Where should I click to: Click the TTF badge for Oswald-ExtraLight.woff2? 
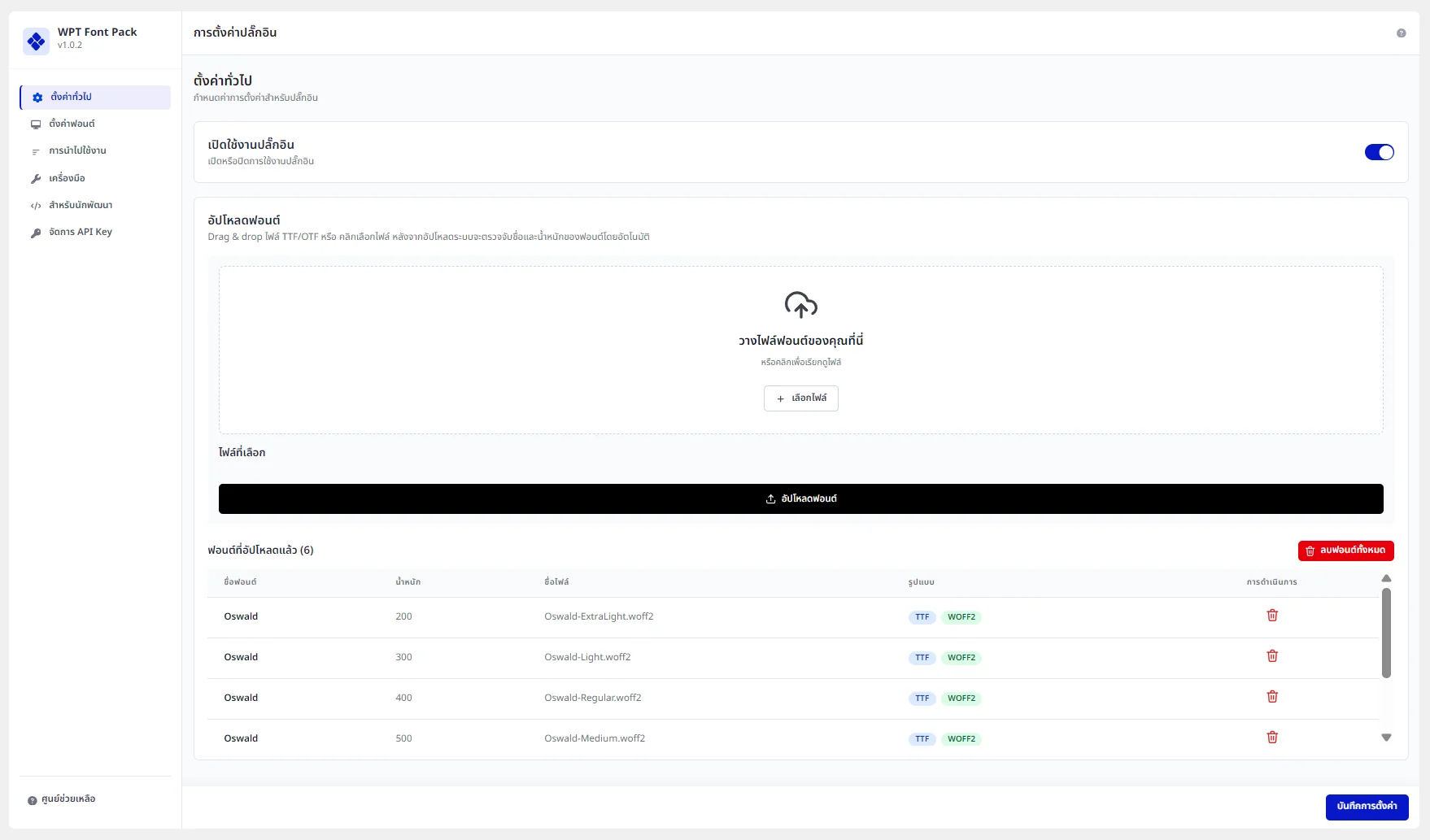click(922, 617)
